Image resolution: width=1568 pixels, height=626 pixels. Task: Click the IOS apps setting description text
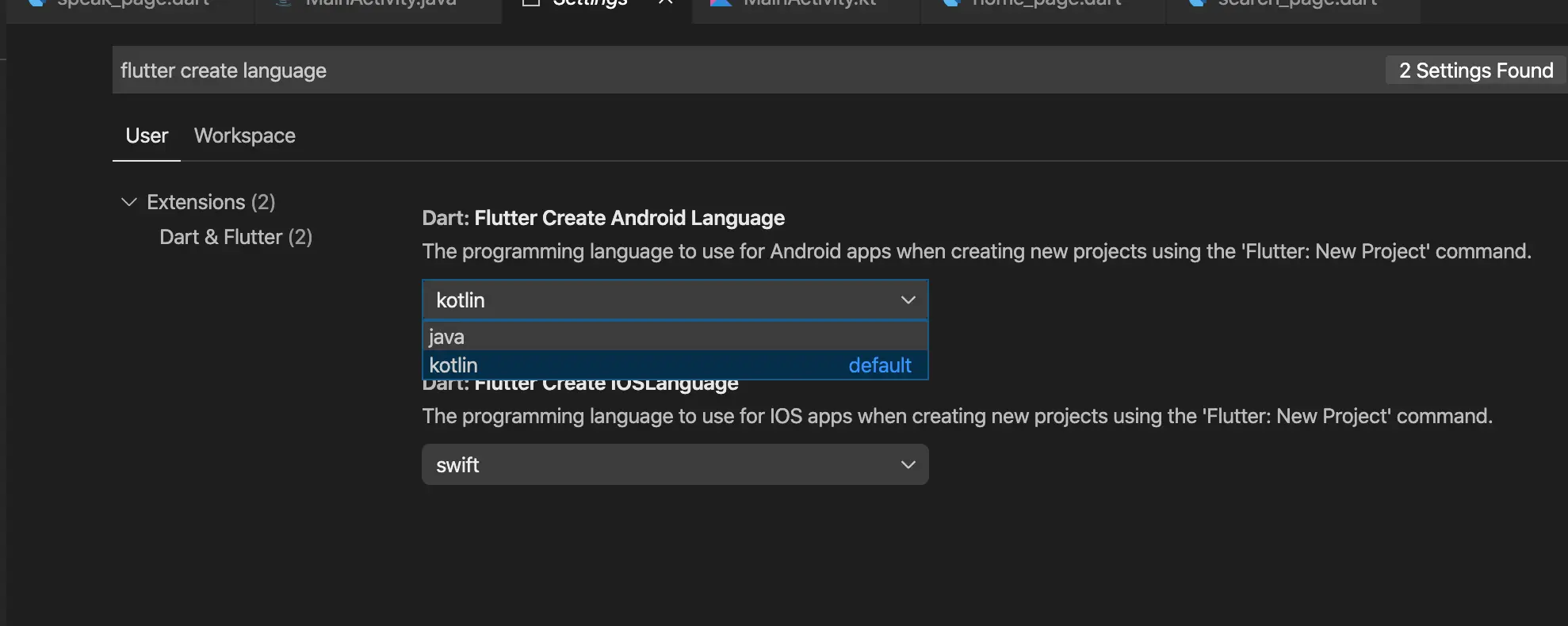[957, 416]
